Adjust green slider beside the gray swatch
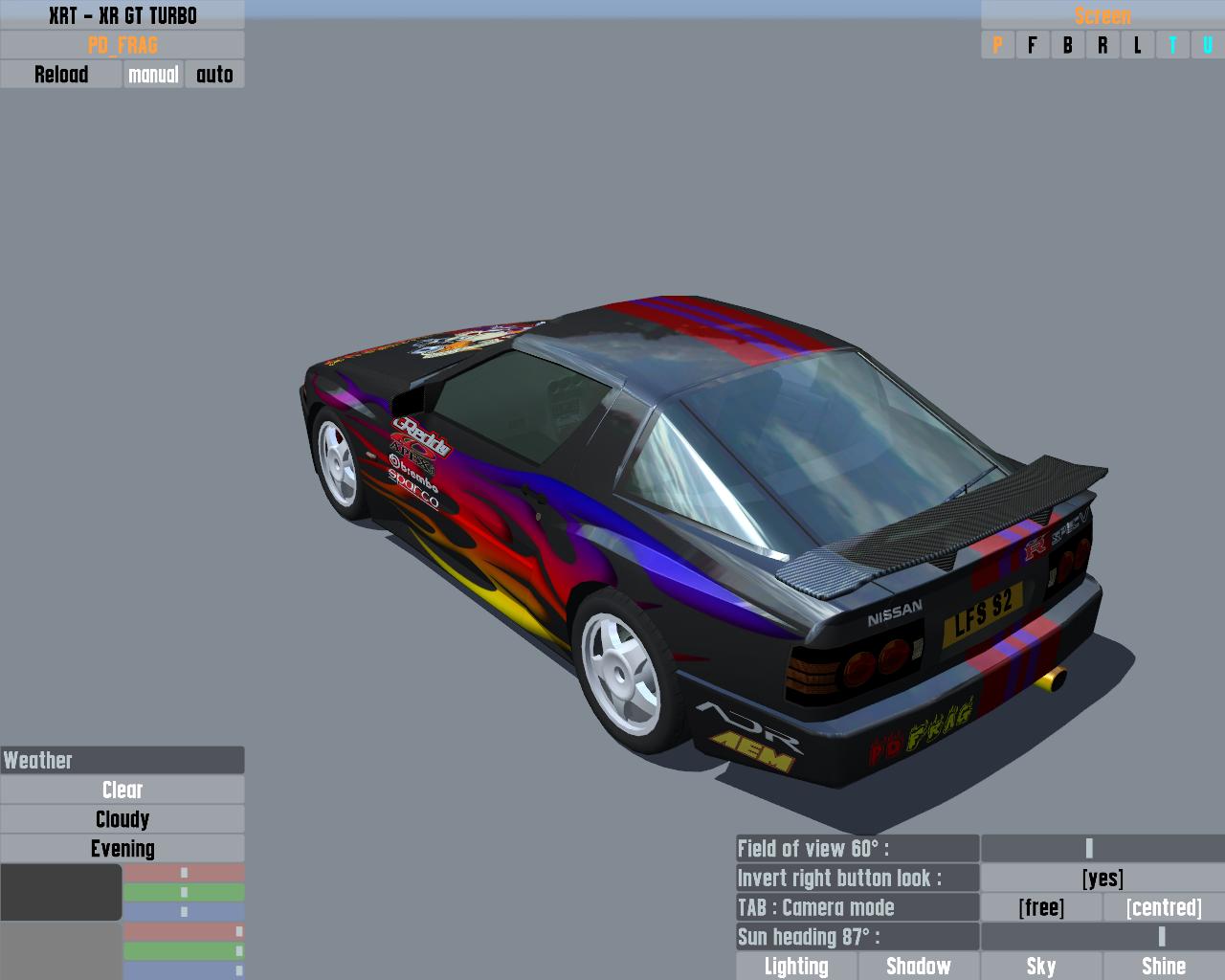This screenshot has height=980, width=1225. pos(184,951)
